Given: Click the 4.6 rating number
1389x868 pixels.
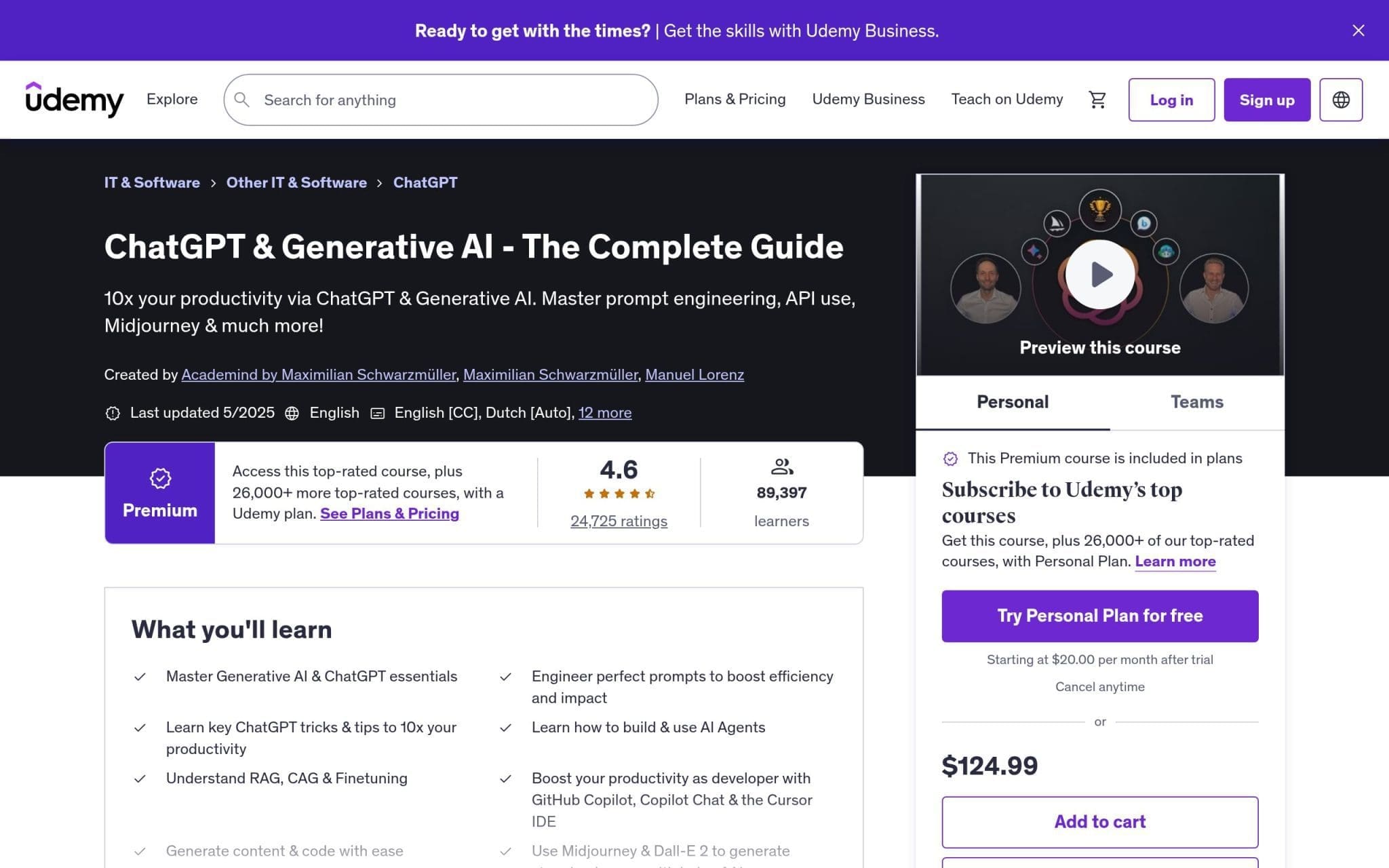Looking at the screenshot, I should [x=619, y=469].
